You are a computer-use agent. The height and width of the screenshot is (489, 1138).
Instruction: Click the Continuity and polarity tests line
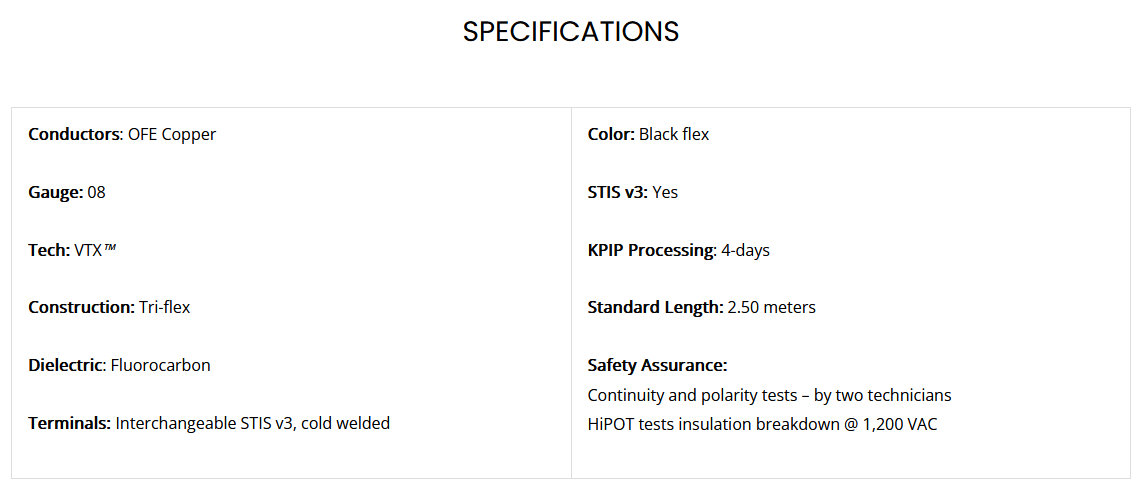point(769,395)
